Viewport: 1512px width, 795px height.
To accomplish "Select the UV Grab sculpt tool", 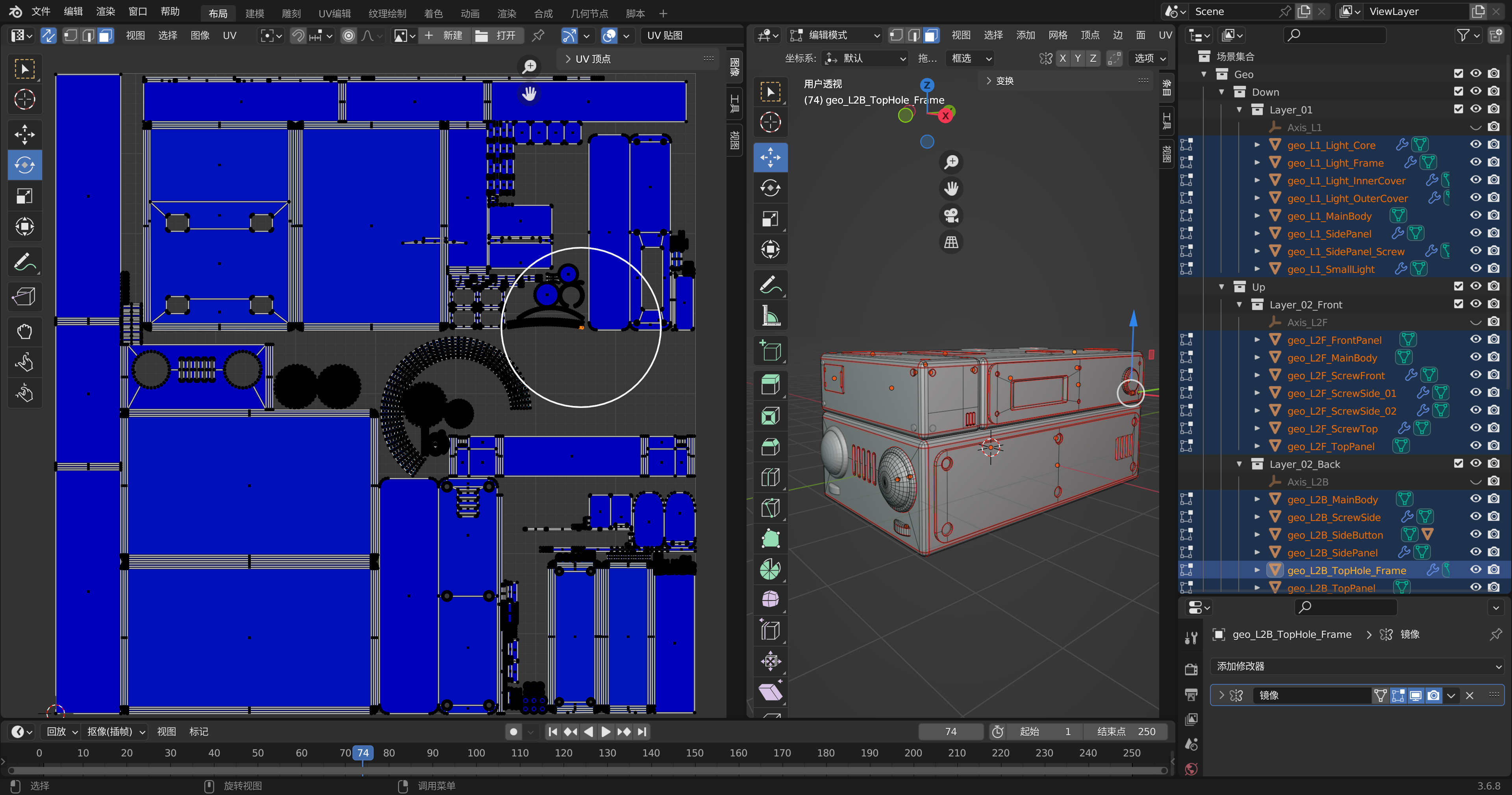I will point(24,331).
